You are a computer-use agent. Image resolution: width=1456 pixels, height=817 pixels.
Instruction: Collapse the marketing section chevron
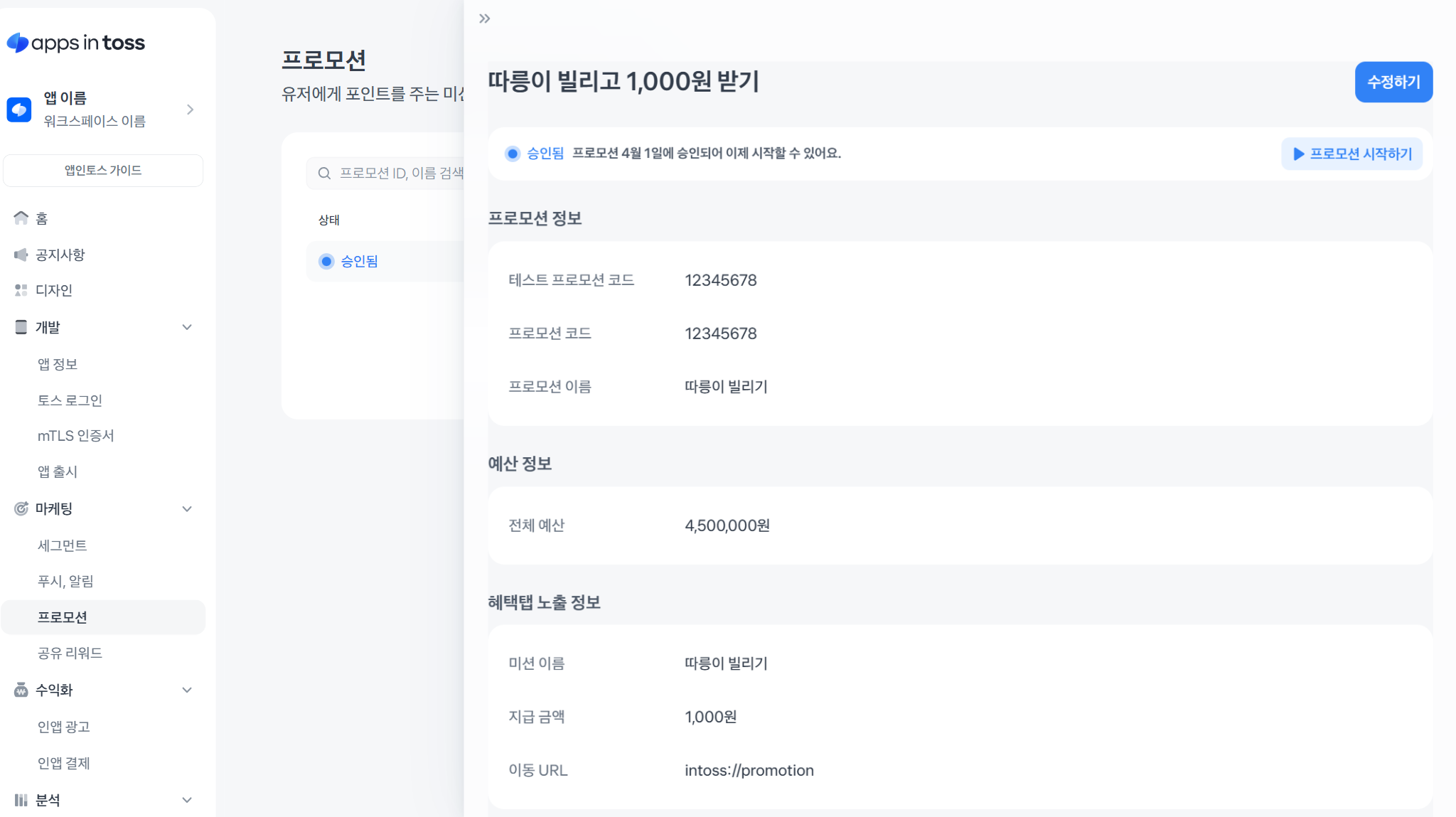click(x=187, y=508)
